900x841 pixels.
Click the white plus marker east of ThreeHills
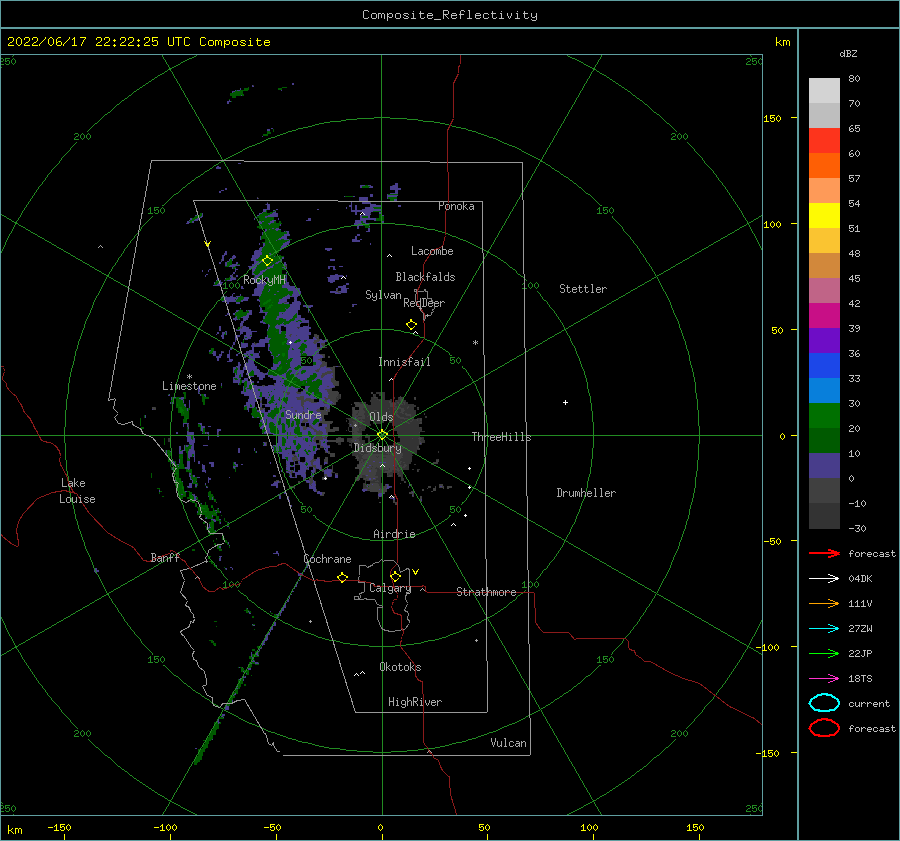pyautogui.click(x=565, y=402)
